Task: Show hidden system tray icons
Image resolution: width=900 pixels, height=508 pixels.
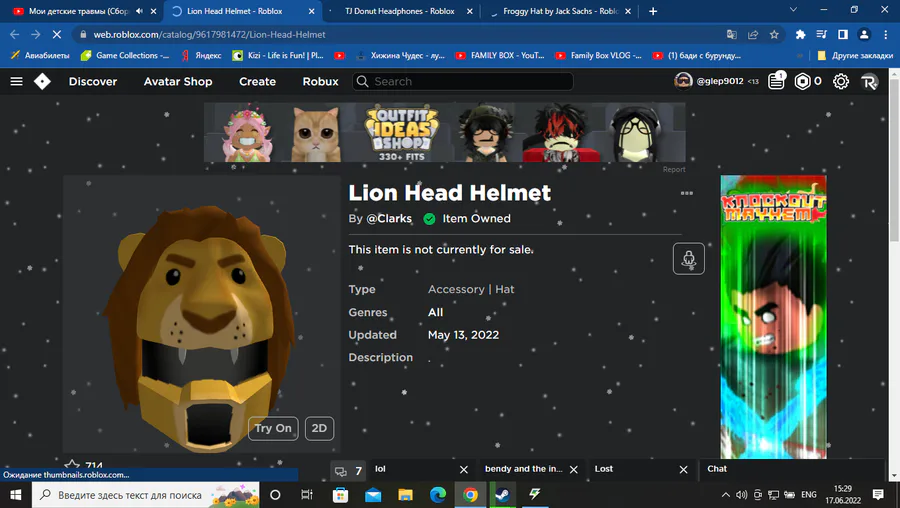Action: 726,495
